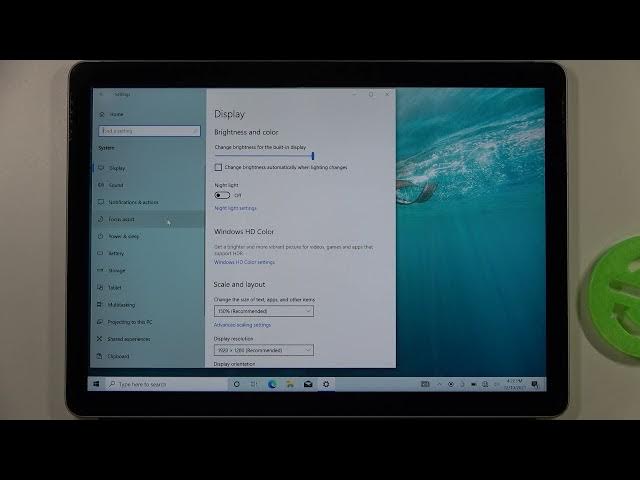The height and width of the screenshot is (480, 640).
Task: Open Storage settings in the sidebar
Action: [149, 271]
